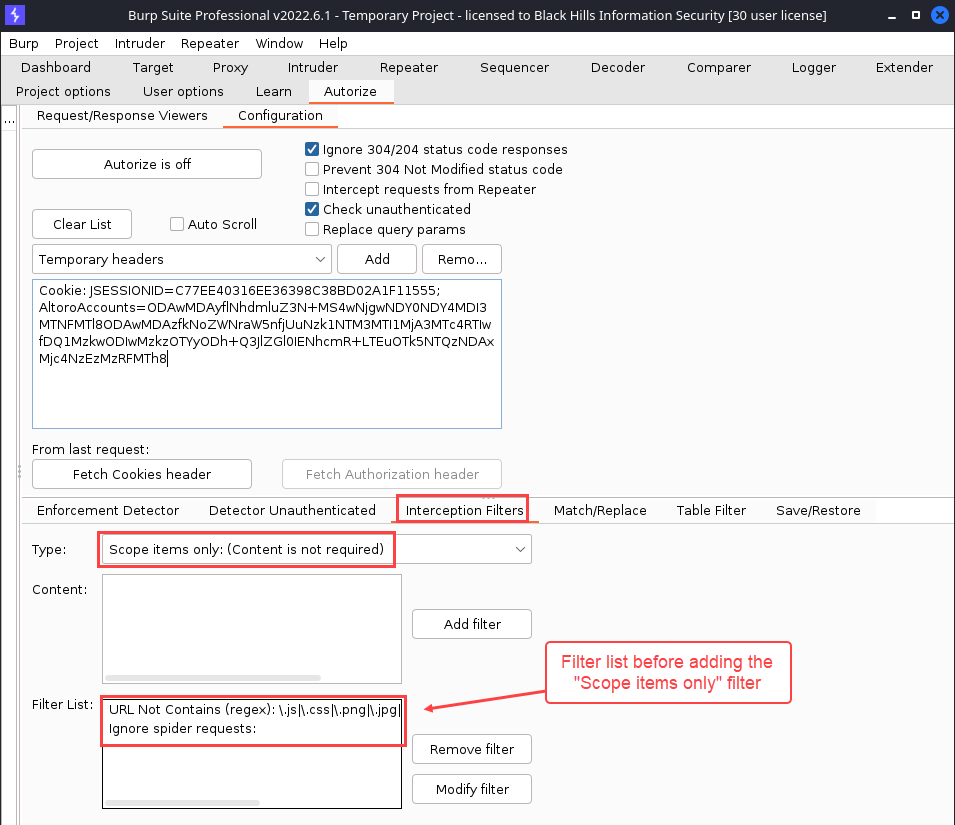Enable Intercept requests from Repeater

click(x=312, y=190)
